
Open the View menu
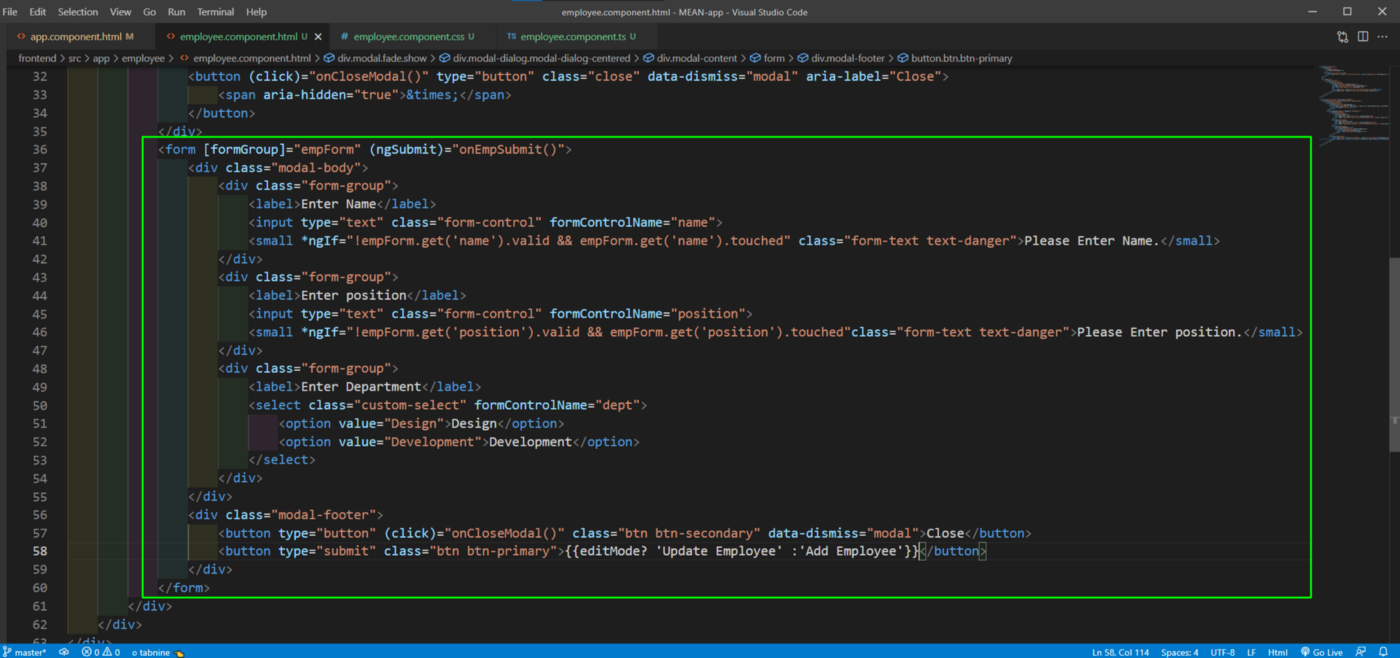click(120, 12)
